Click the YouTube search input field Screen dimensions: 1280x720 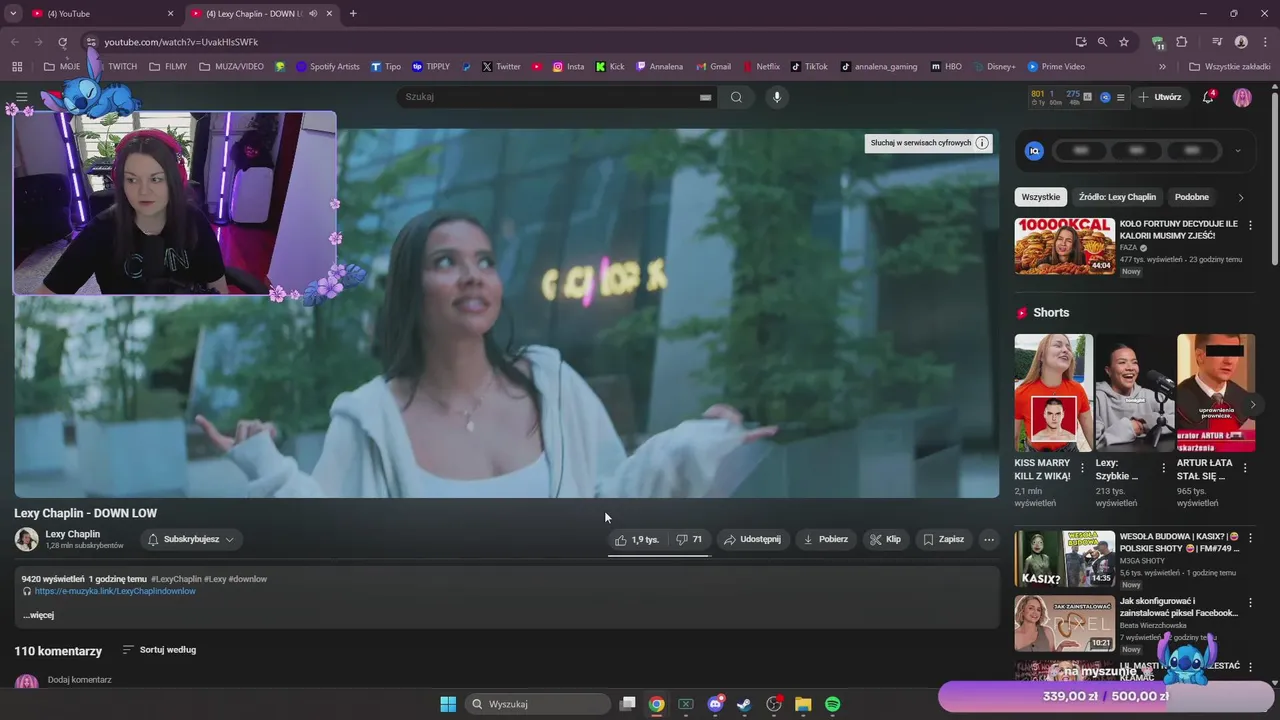point(550,97)
